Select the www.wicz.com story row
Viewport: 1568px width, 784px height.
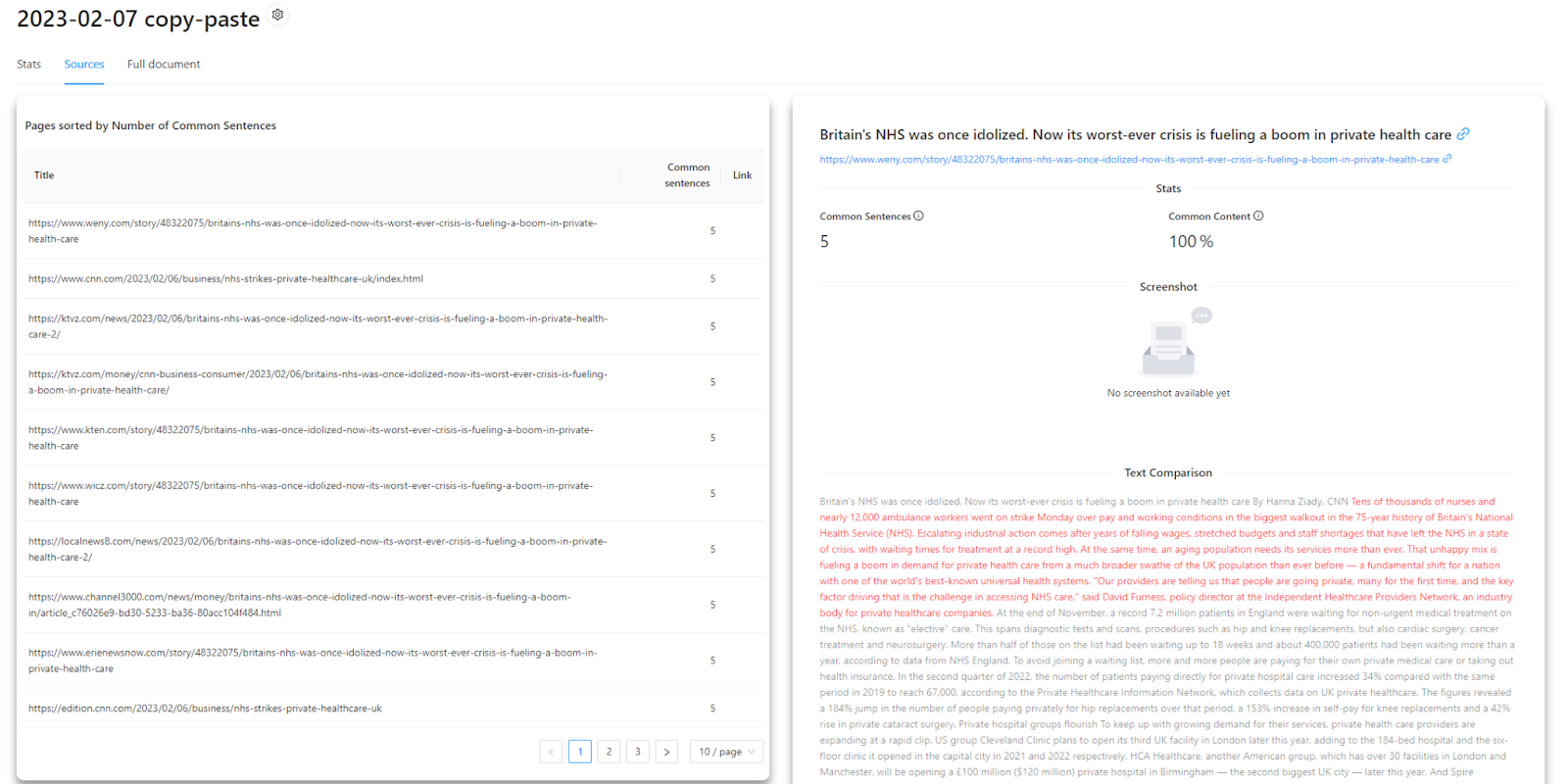click(393, 494)
